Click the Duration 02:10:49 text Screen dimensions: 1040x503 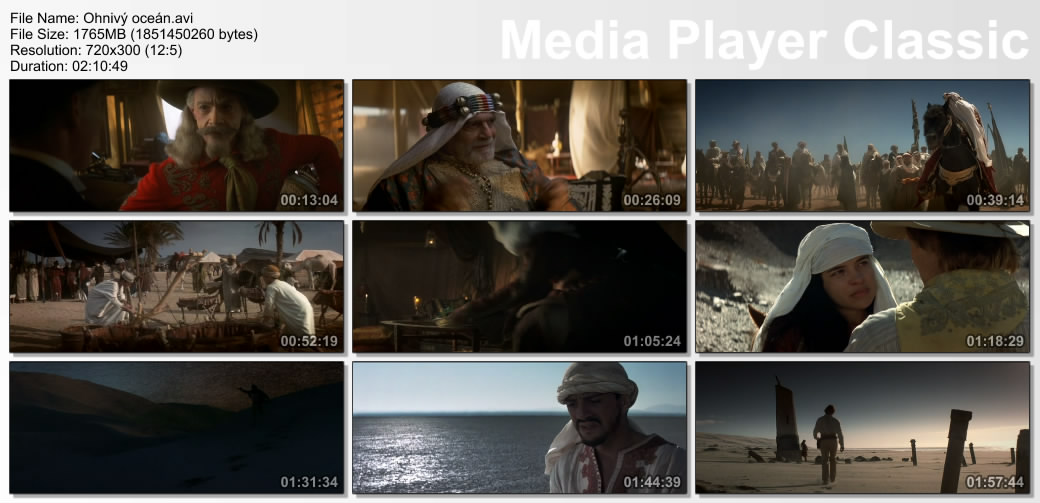[x=69, y=66]
